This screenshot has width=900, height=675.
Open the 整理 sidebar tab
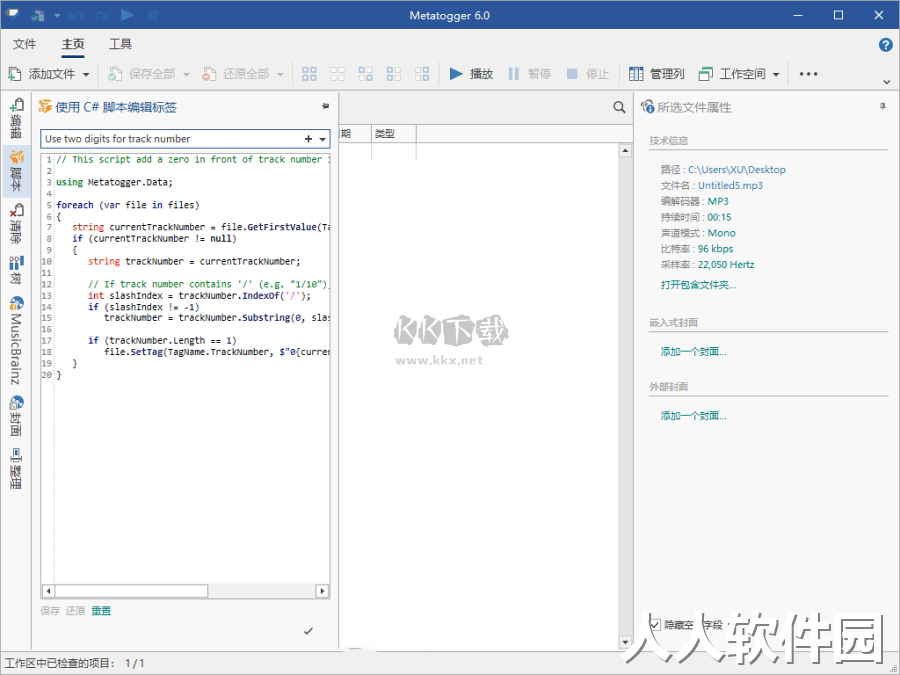pyautogui.click(x=16, y=468)
